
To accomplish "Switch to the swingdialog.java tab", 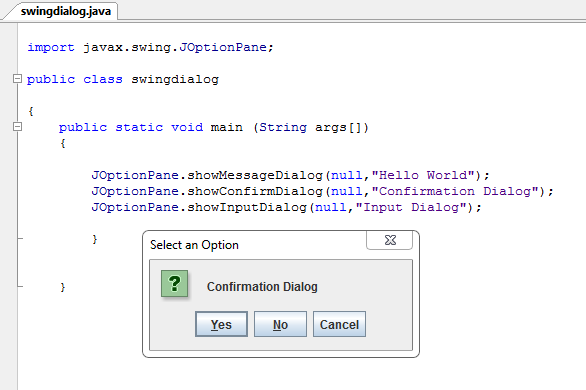I will 66,11.
